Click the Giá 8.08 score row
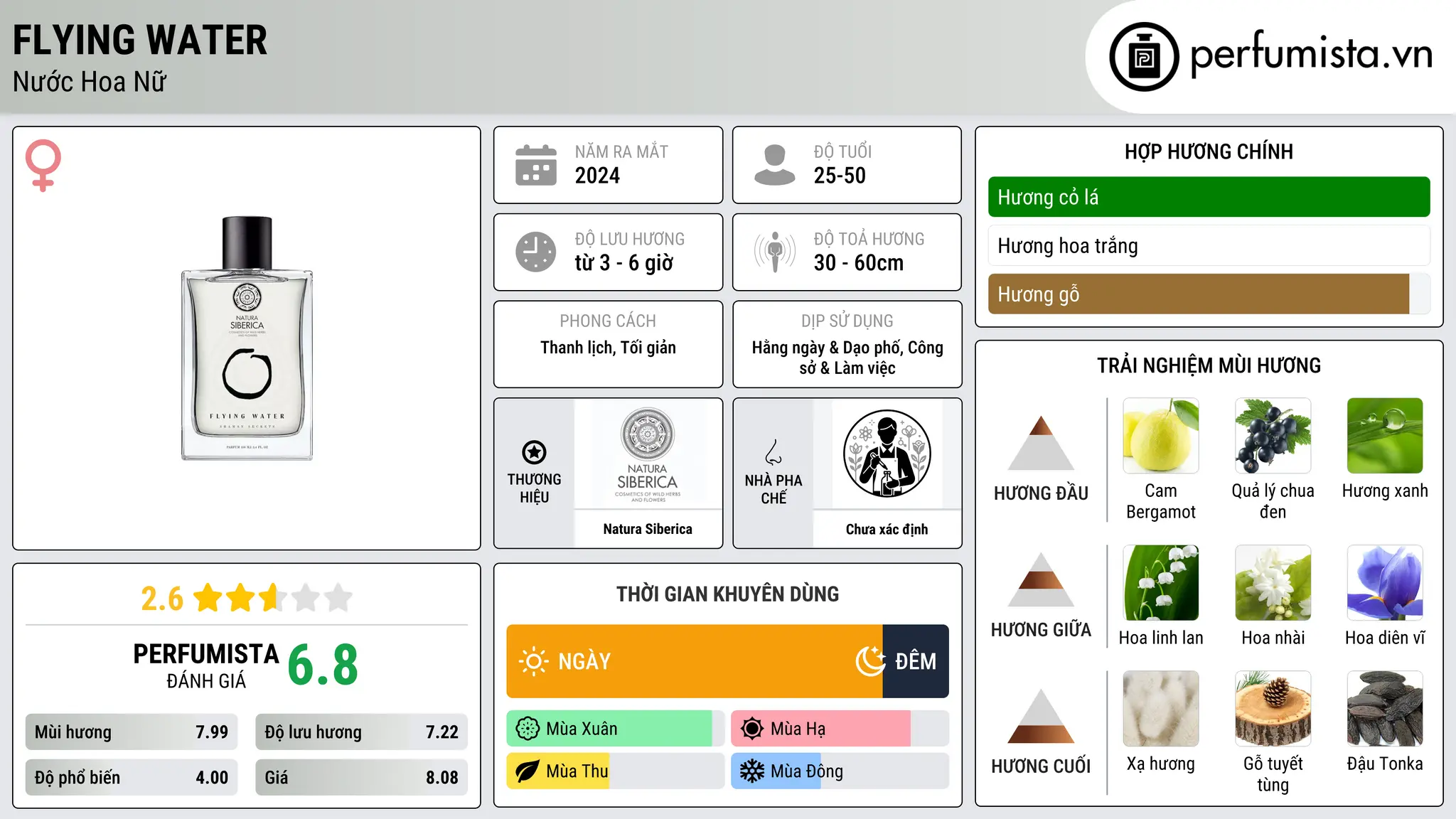The height and width of the screenshot is (819, 1456). 361,777
